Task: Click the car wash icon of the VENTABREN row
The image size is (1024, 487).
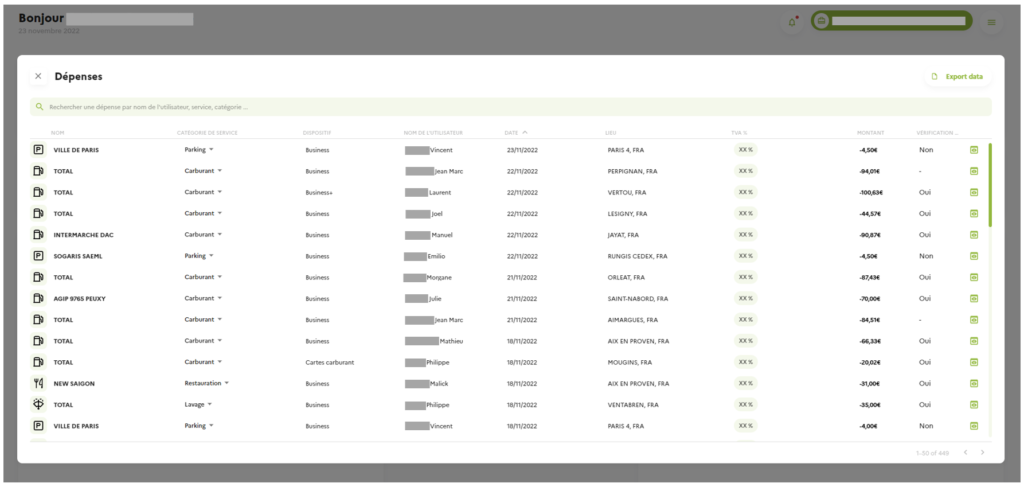Action: click(39, 405)
